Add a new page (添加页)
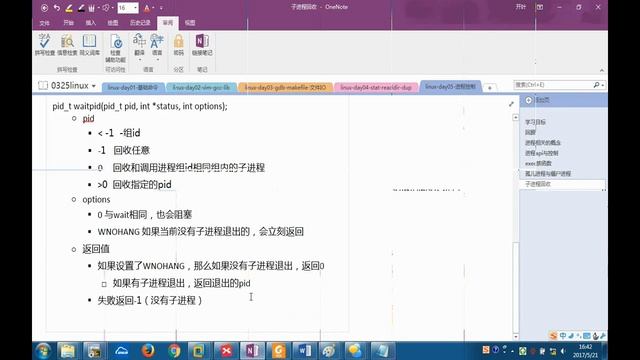The height and width of the screenshot is (360, 640). (538, 100)
